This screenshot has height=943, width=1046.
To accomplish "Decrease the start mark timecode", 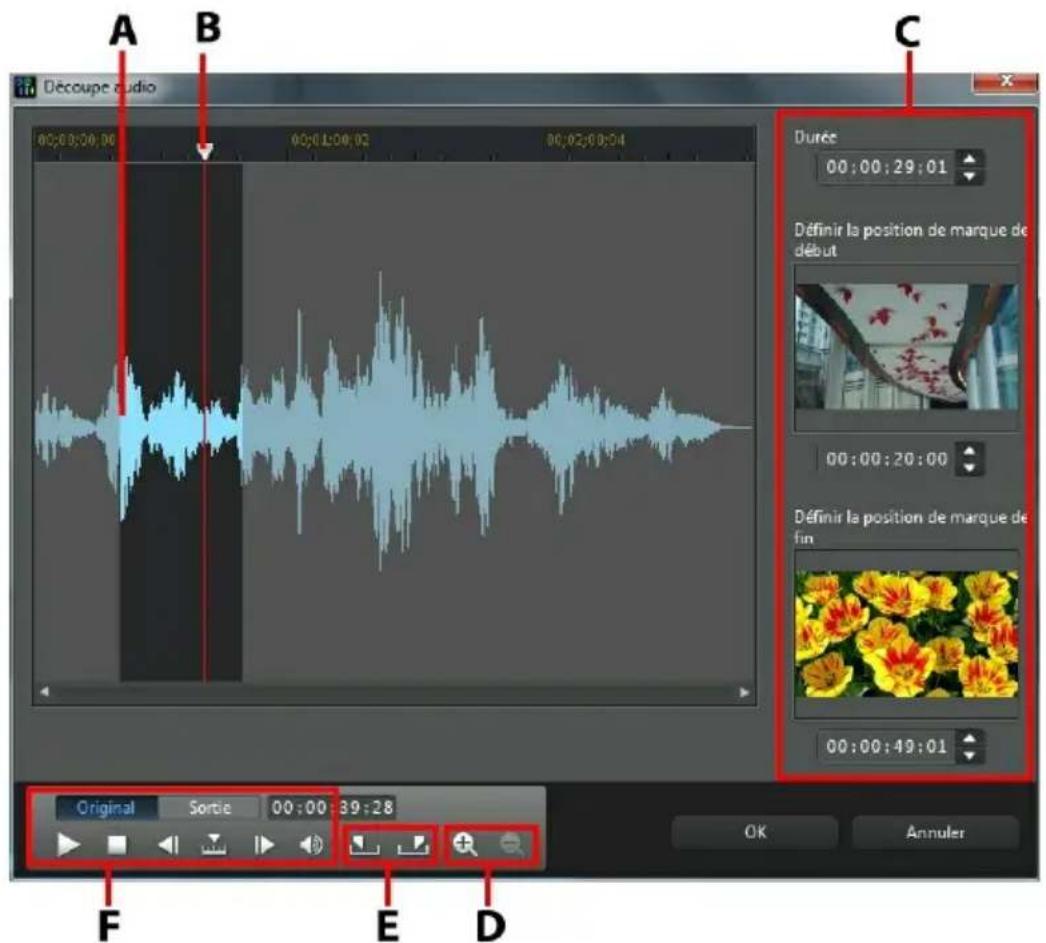I will click(970, 467).
